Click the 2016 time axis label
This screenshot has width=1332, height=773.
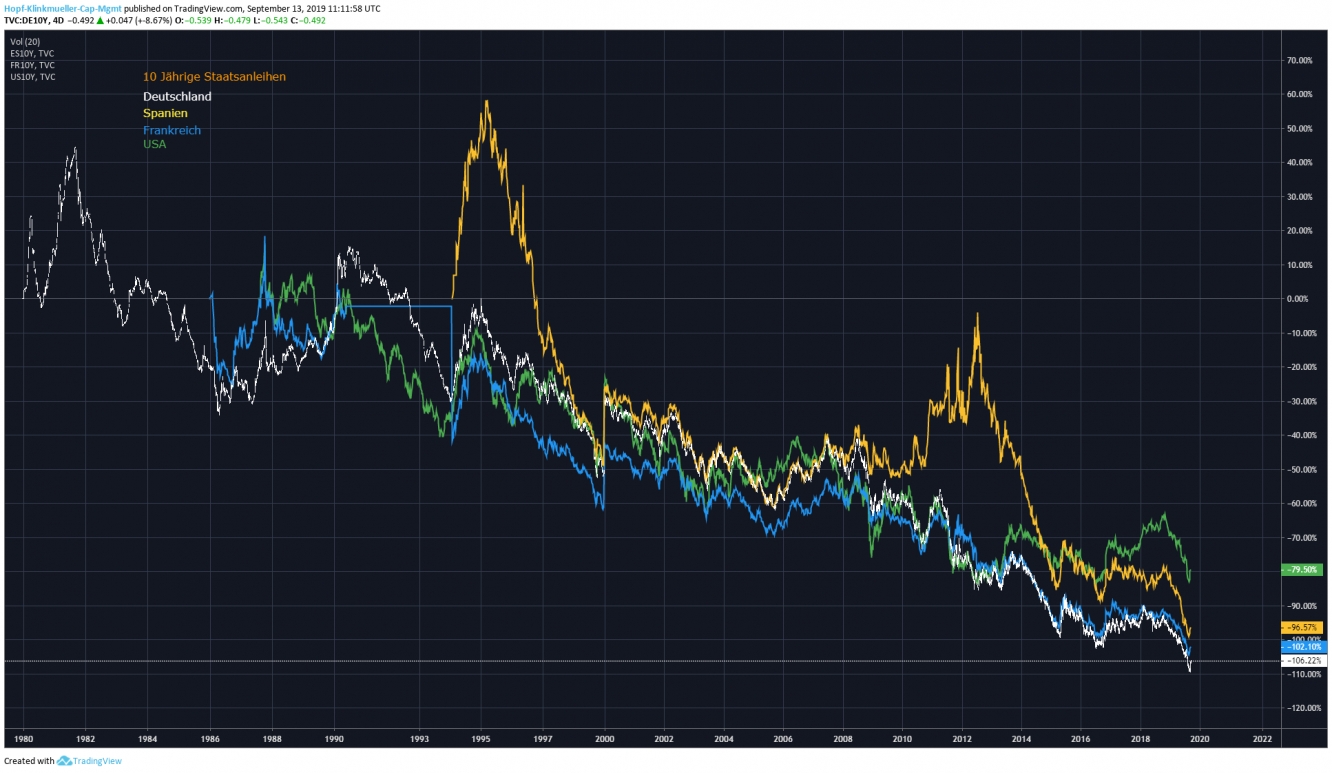1081,739
